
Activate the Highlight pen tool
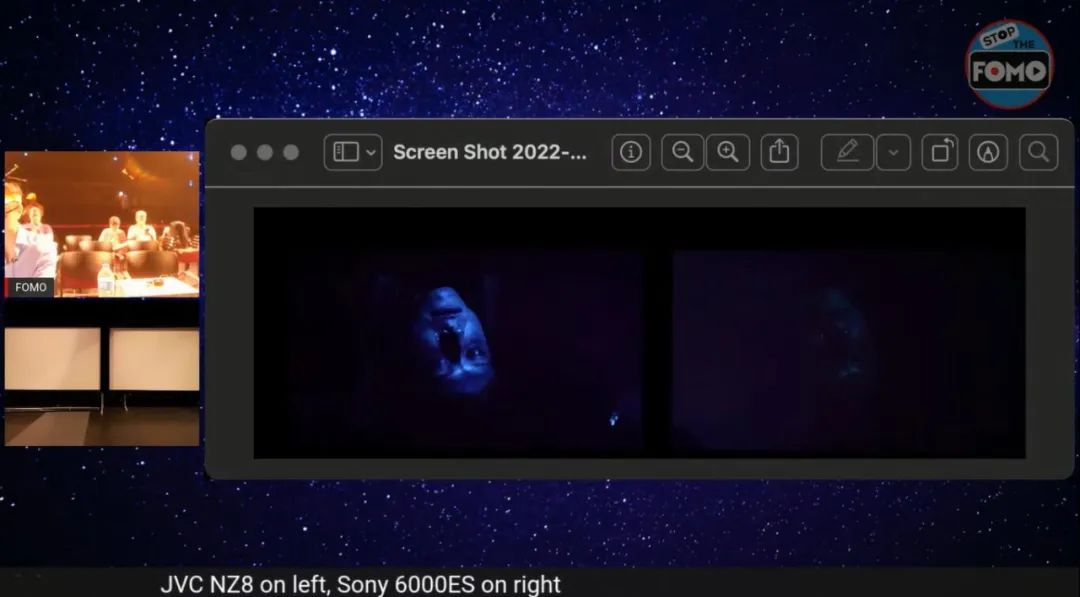[847, 152]
